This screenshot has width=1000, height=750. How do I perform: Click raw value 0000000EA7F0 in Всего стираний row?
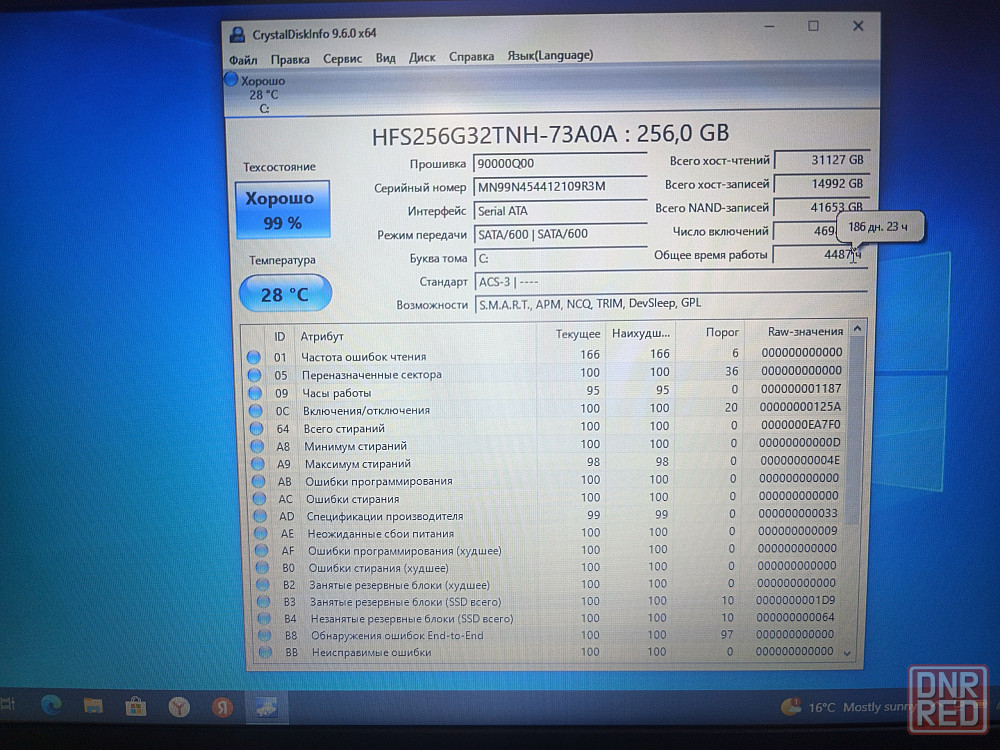point(800,425)
